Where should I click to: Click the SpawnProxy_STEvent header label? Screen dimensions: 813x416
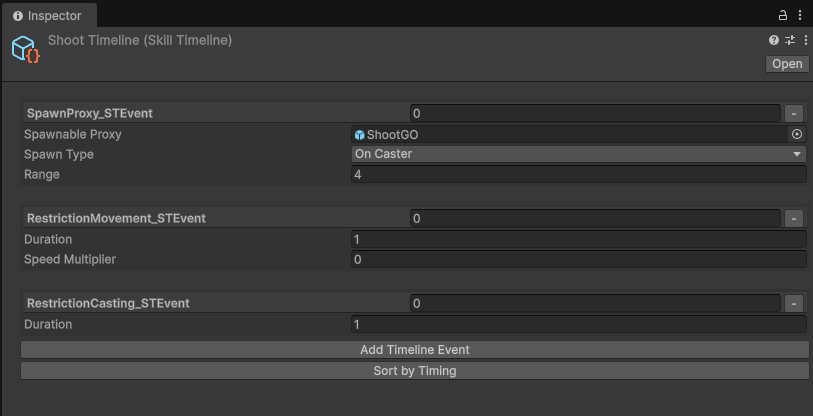click(x=90, y=113)
